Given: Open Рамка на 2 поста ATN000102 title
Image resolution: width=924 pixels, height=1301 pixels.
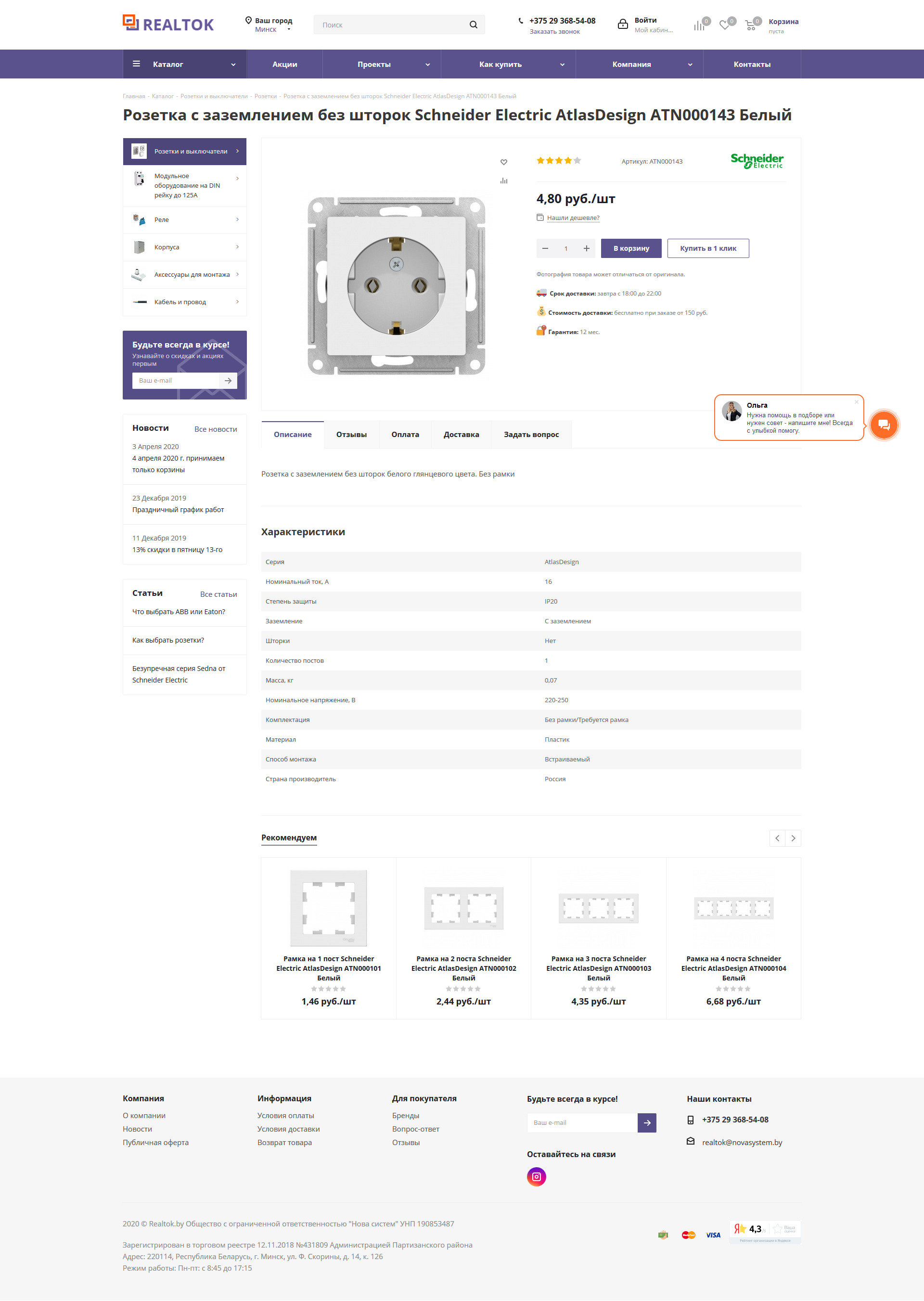Looking at the screenshot, I should [x=464, y=968].
